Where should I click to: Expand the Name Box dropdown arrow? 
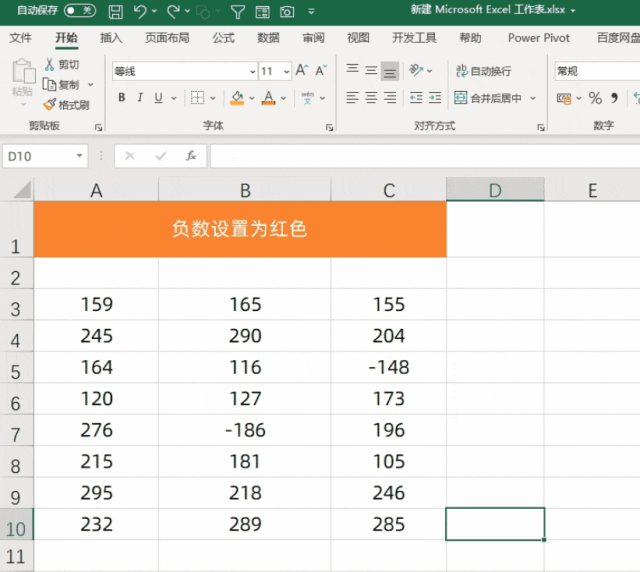[x=80, y=157]
